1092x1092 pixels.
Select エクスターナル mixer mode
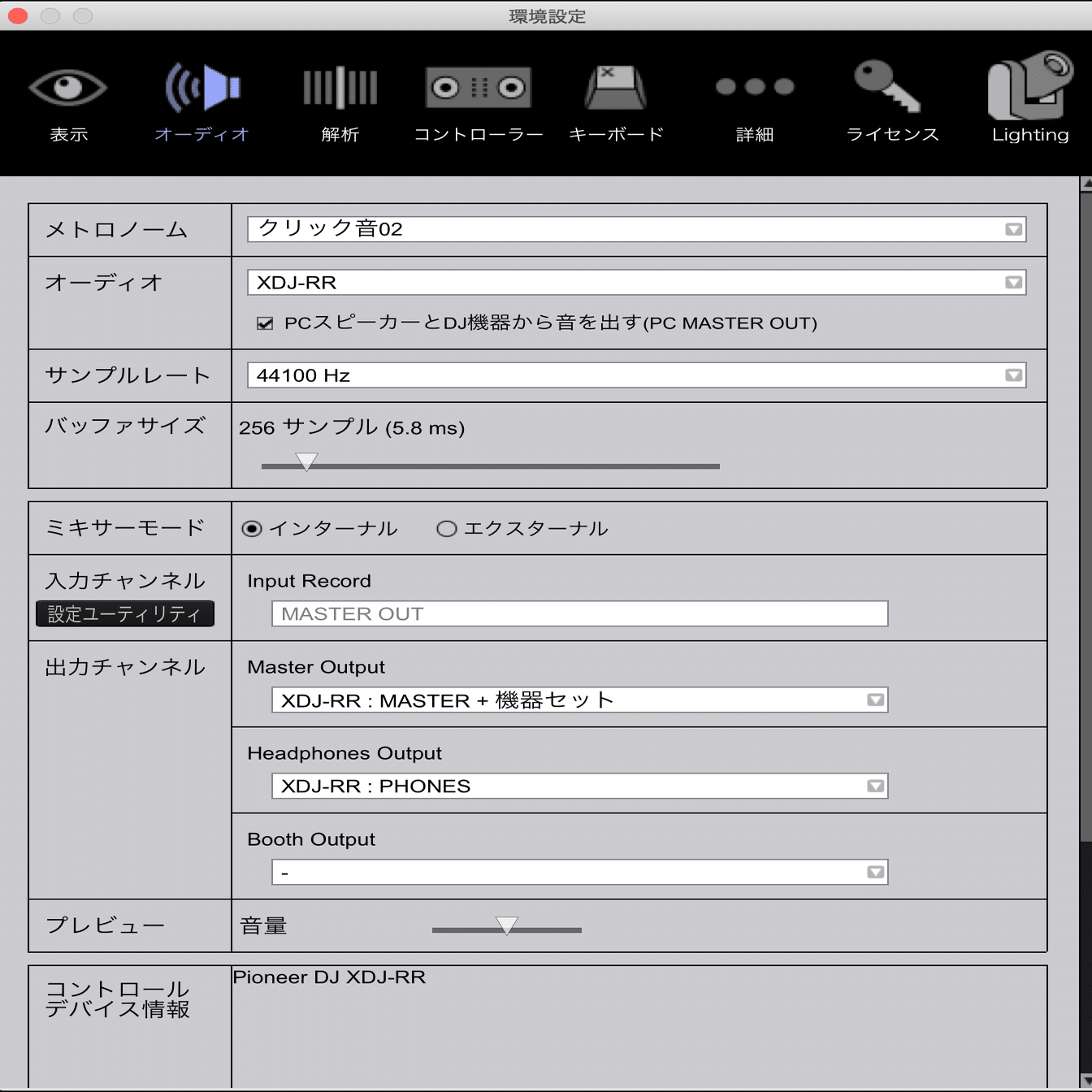(x=446, y=528)
